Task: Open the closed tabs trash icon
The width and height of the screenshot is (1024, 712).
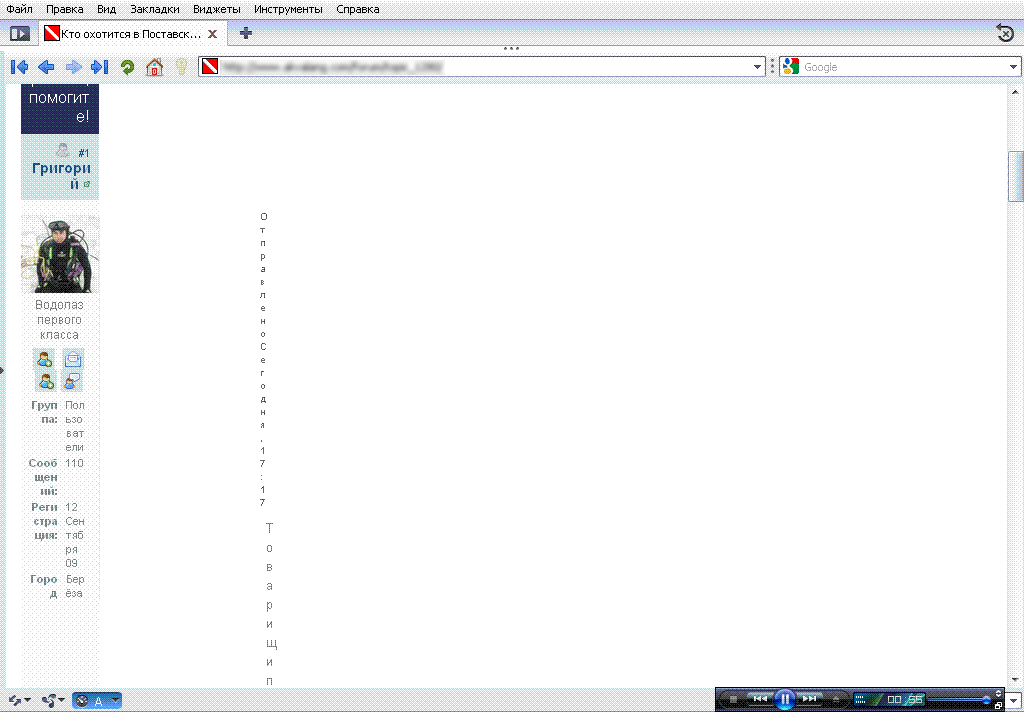Action: [x=1005, y=33]
